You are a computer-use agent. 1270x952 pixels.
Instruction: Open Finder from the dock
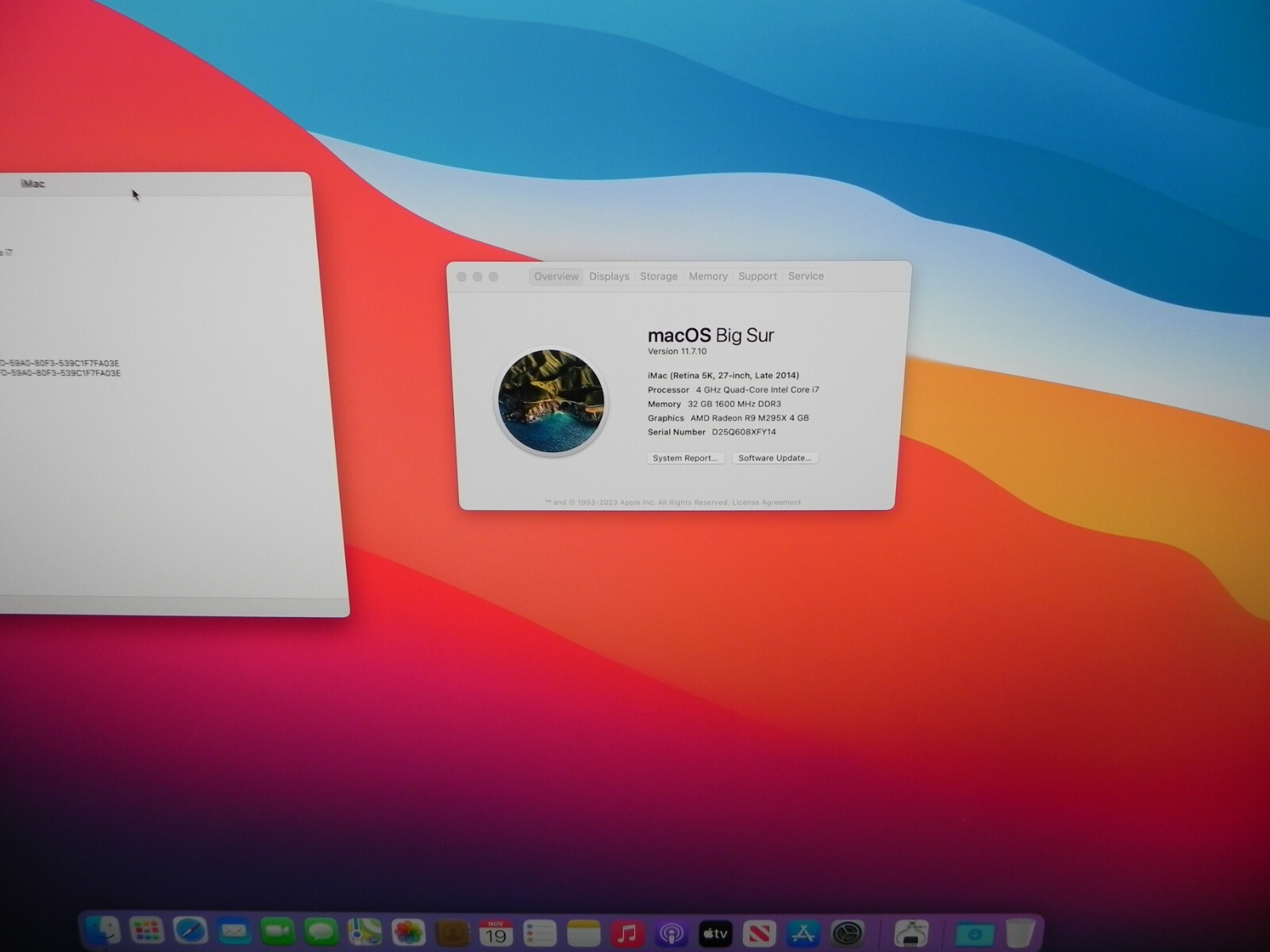click(102, 931)
